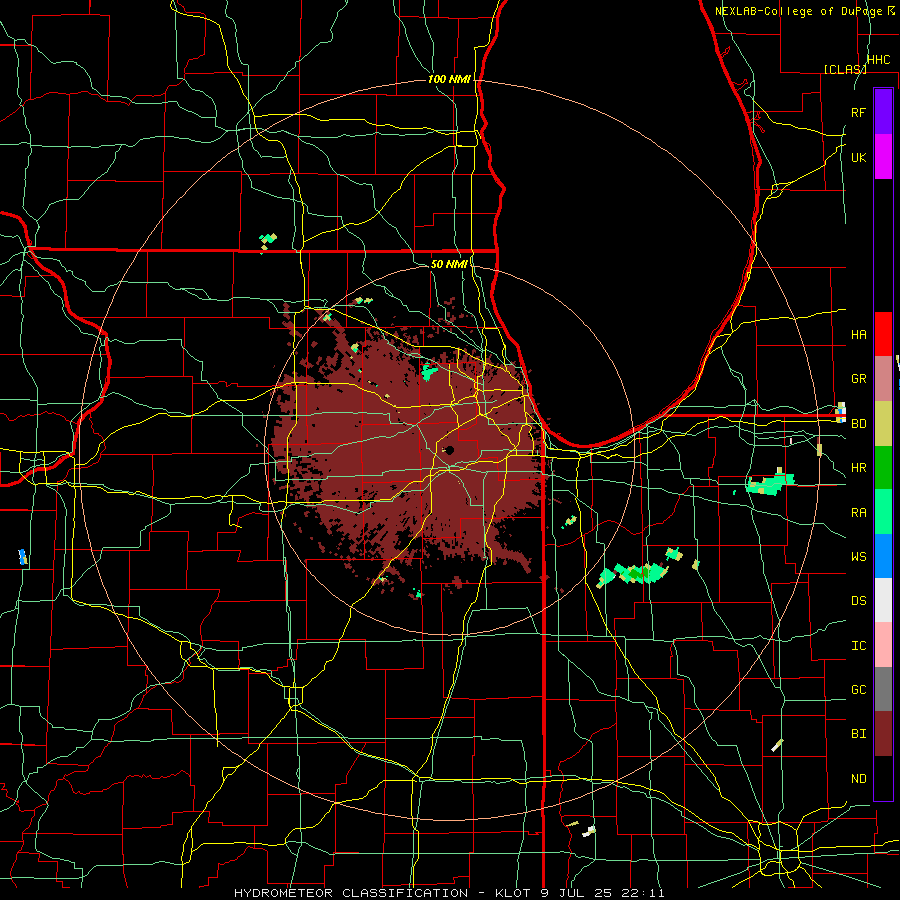
Task: Click the RF purple legend swatch
Action: 883,112
